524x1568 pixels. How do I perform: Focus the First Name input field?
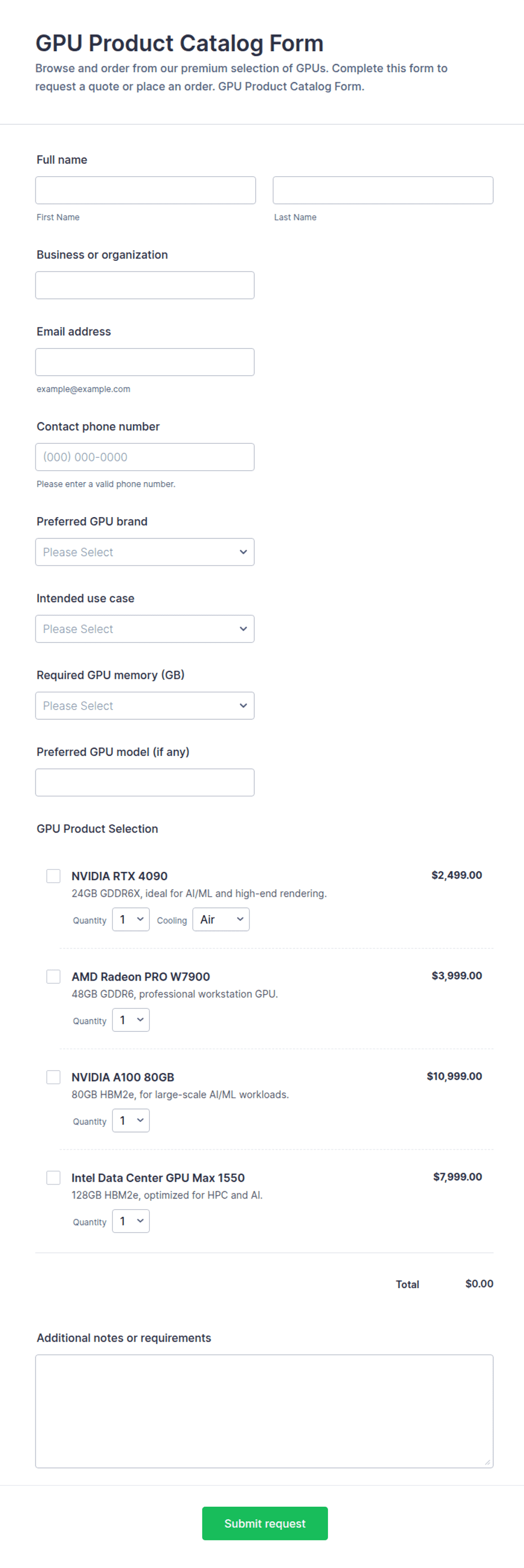[145, 190]
